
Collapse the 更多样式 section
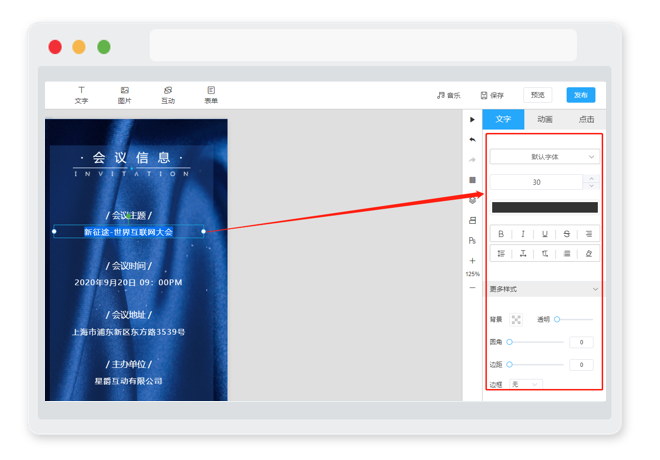coord(544,289)
